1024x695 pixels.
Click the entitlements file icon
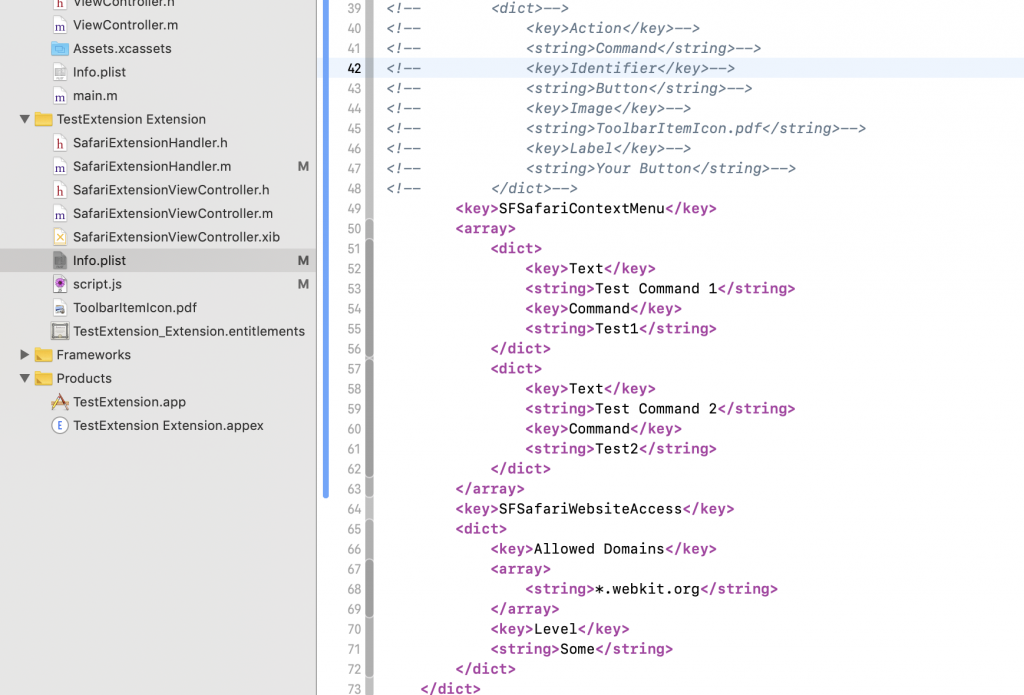(x=62, y=330)
